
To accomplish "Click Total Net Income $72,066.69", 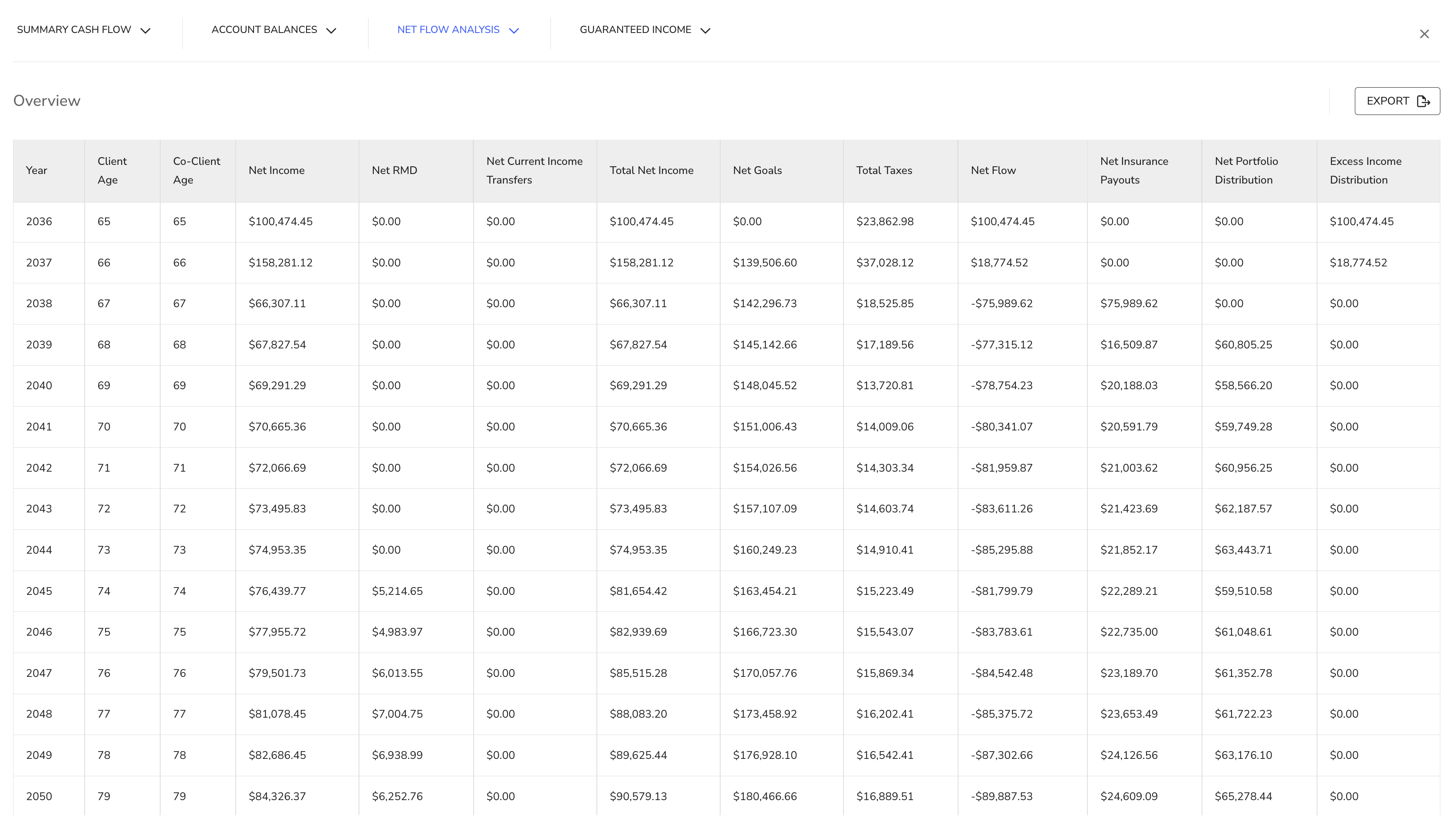I will pos(638,468).
